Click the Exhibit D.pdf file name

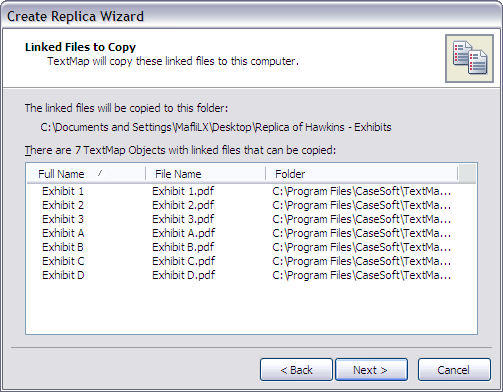point(184,275)
